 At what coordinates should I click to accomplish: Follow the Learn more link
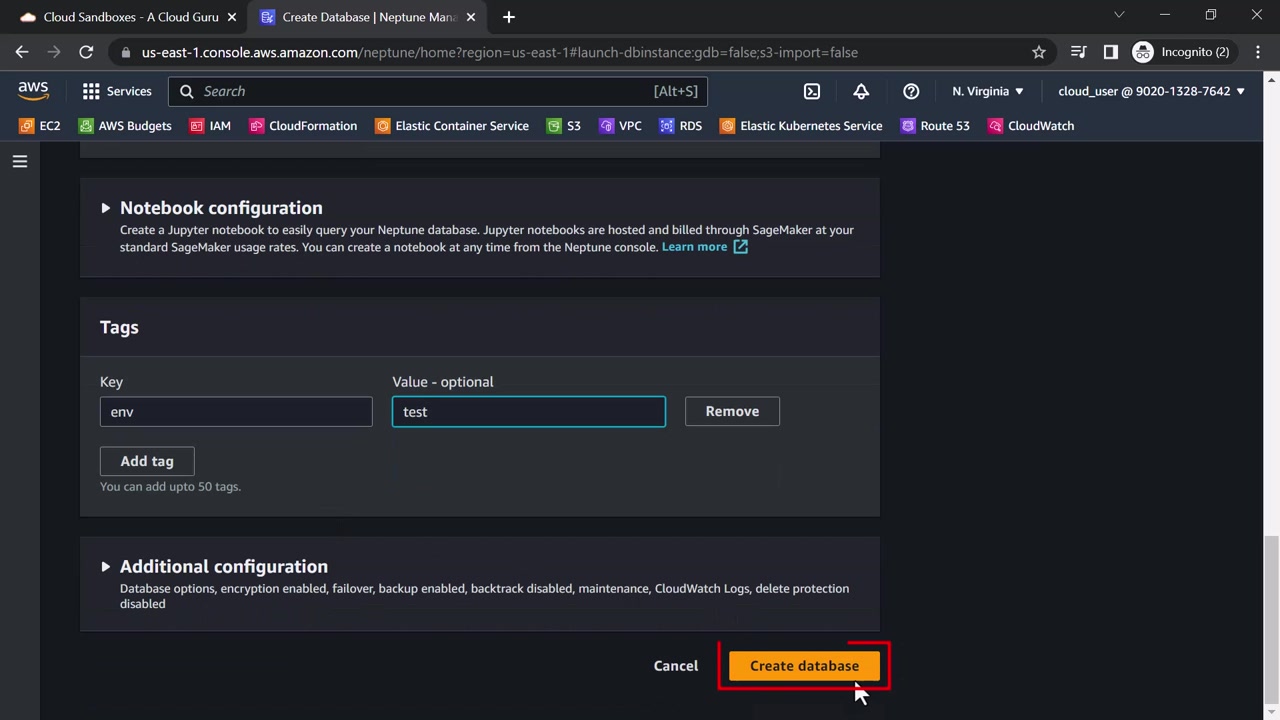(694, 247)
